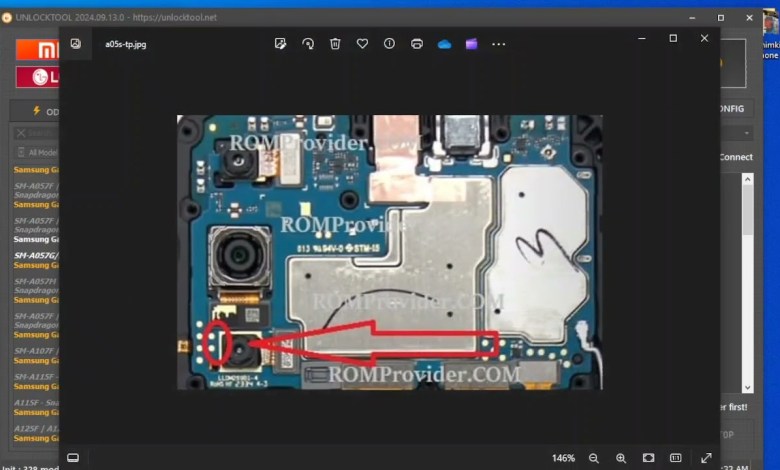Click the desktop shortcut icon at top right

(x=771, y=35)
